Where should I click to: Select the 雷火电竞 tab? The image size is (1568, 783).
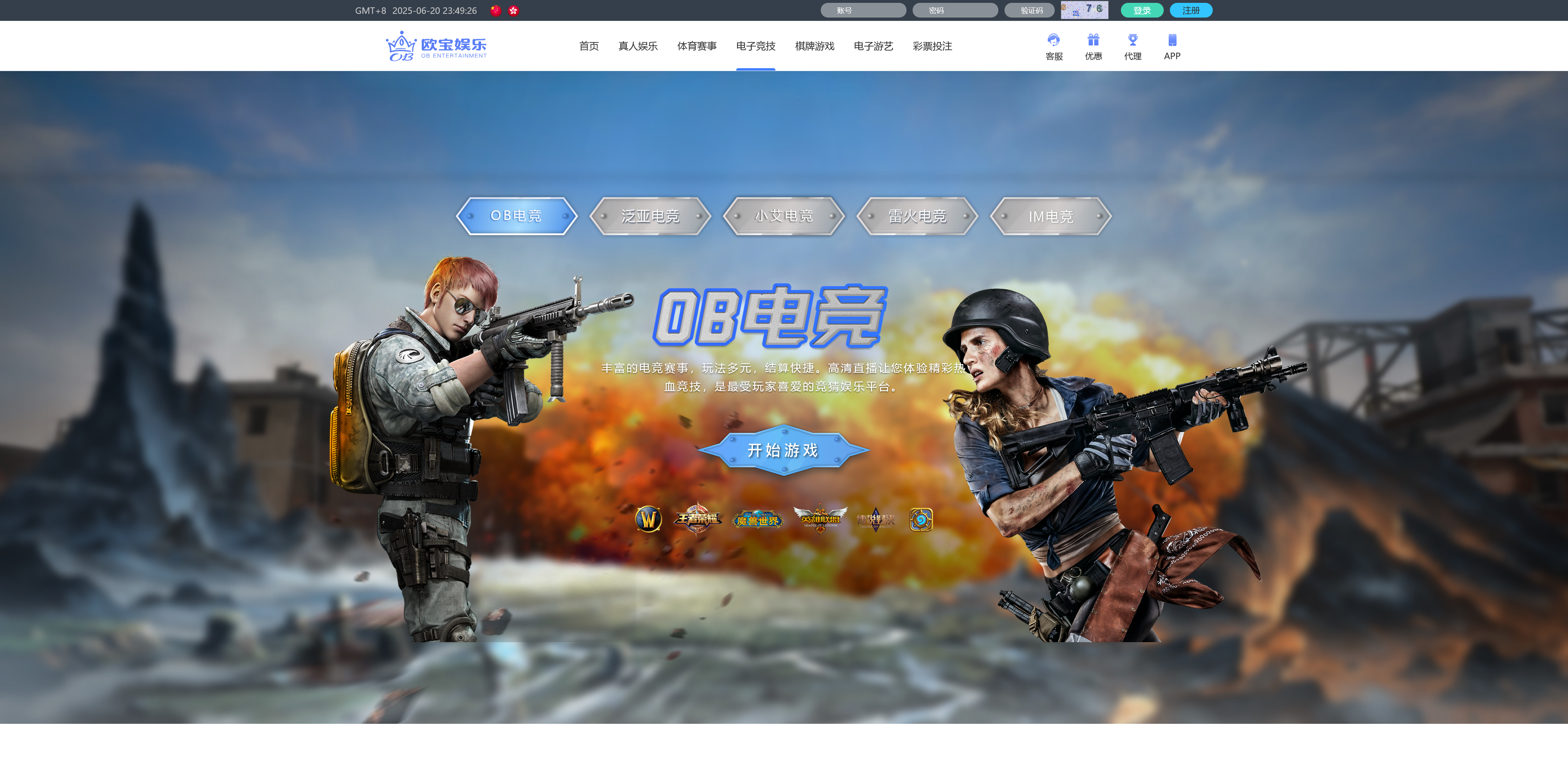pyautogui.click(x=917, y=216)
